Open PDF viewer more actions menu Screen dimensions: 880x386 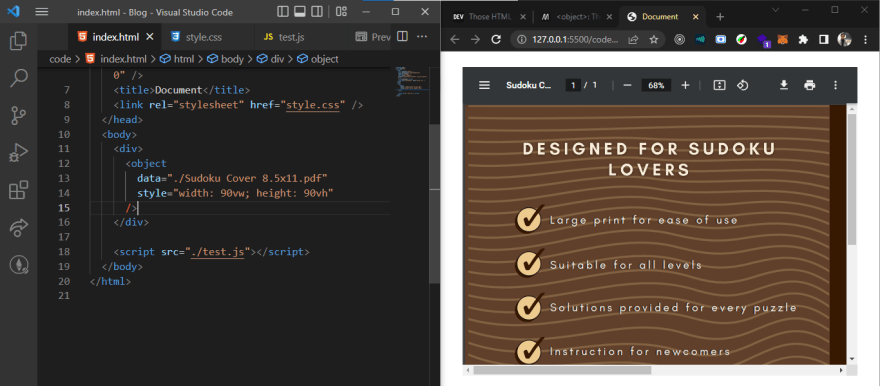[x=835, y=85]
